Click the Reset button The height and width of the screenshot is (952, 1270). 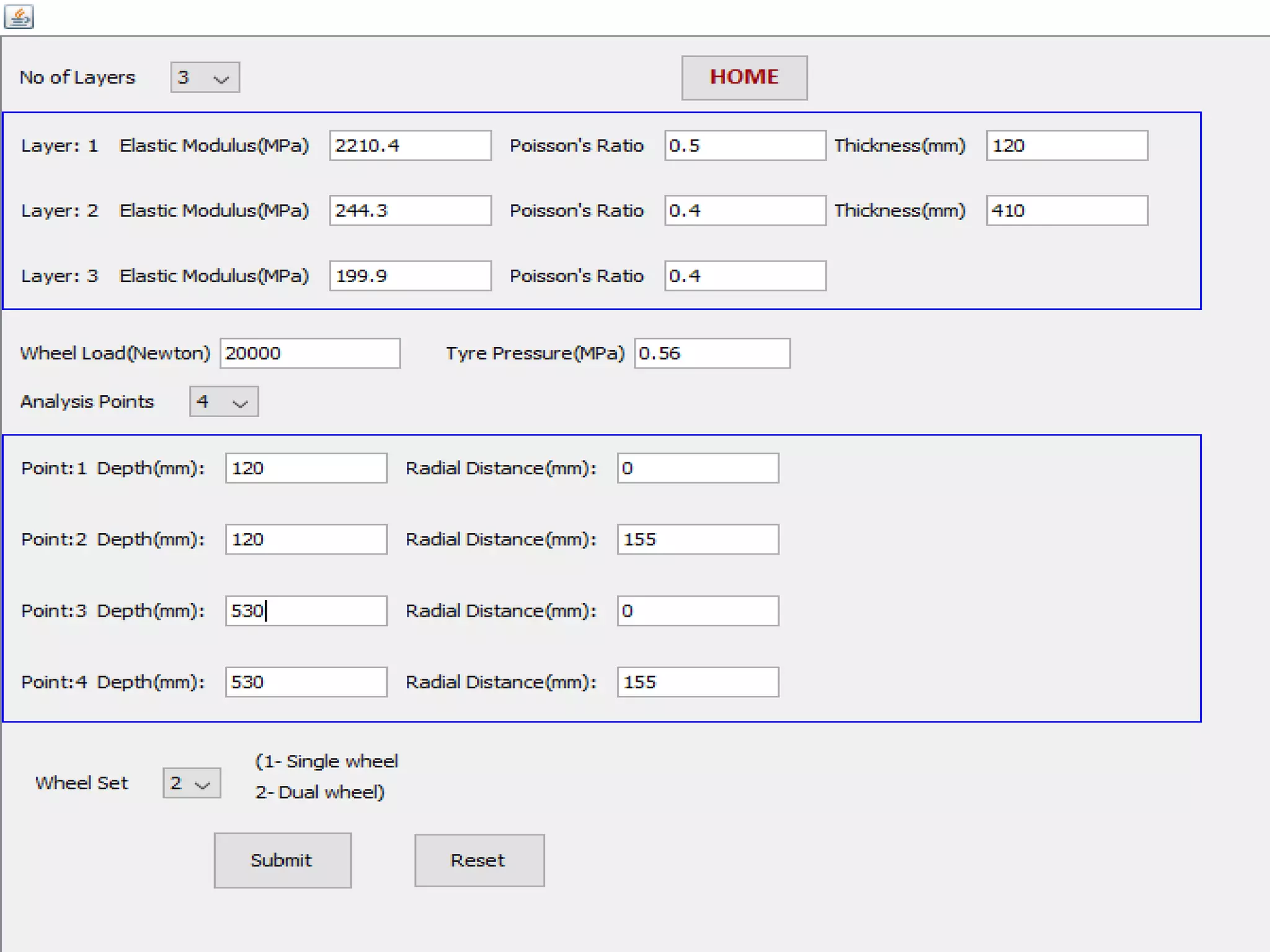coord(479,860)
